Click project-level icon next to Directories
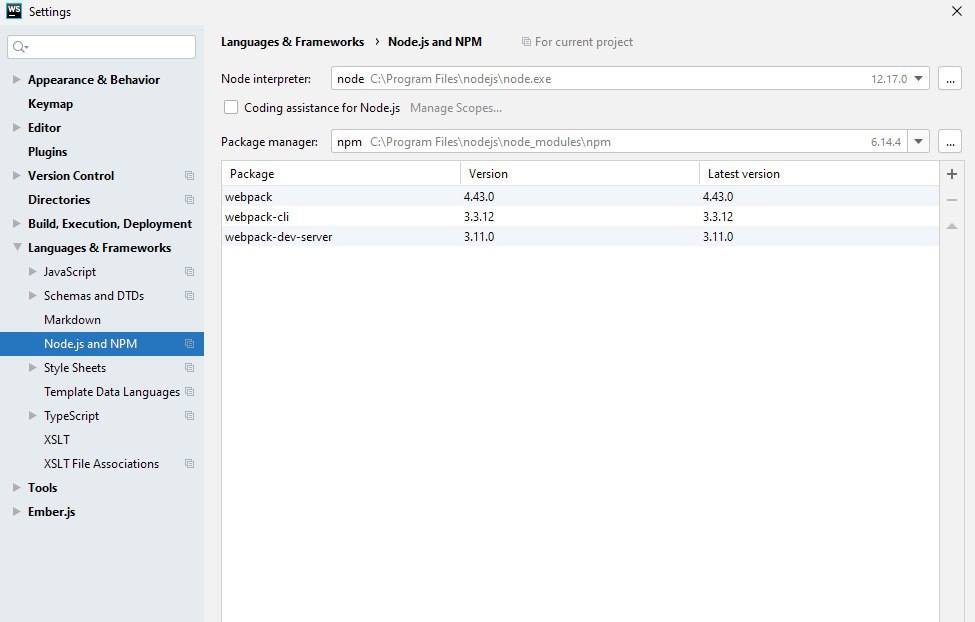 click(190, 200)
